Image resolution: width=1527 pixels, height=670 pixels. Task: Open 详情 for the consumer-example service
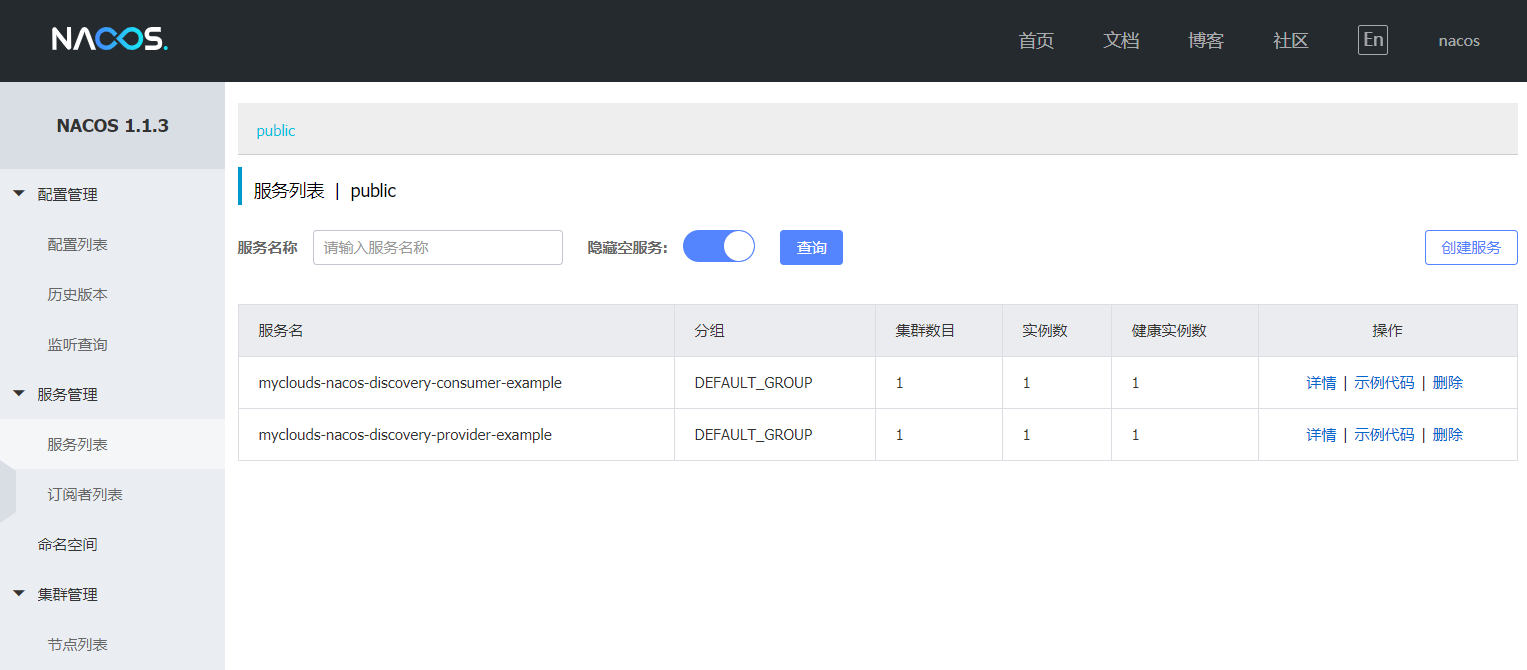[x=1321, y=383]
